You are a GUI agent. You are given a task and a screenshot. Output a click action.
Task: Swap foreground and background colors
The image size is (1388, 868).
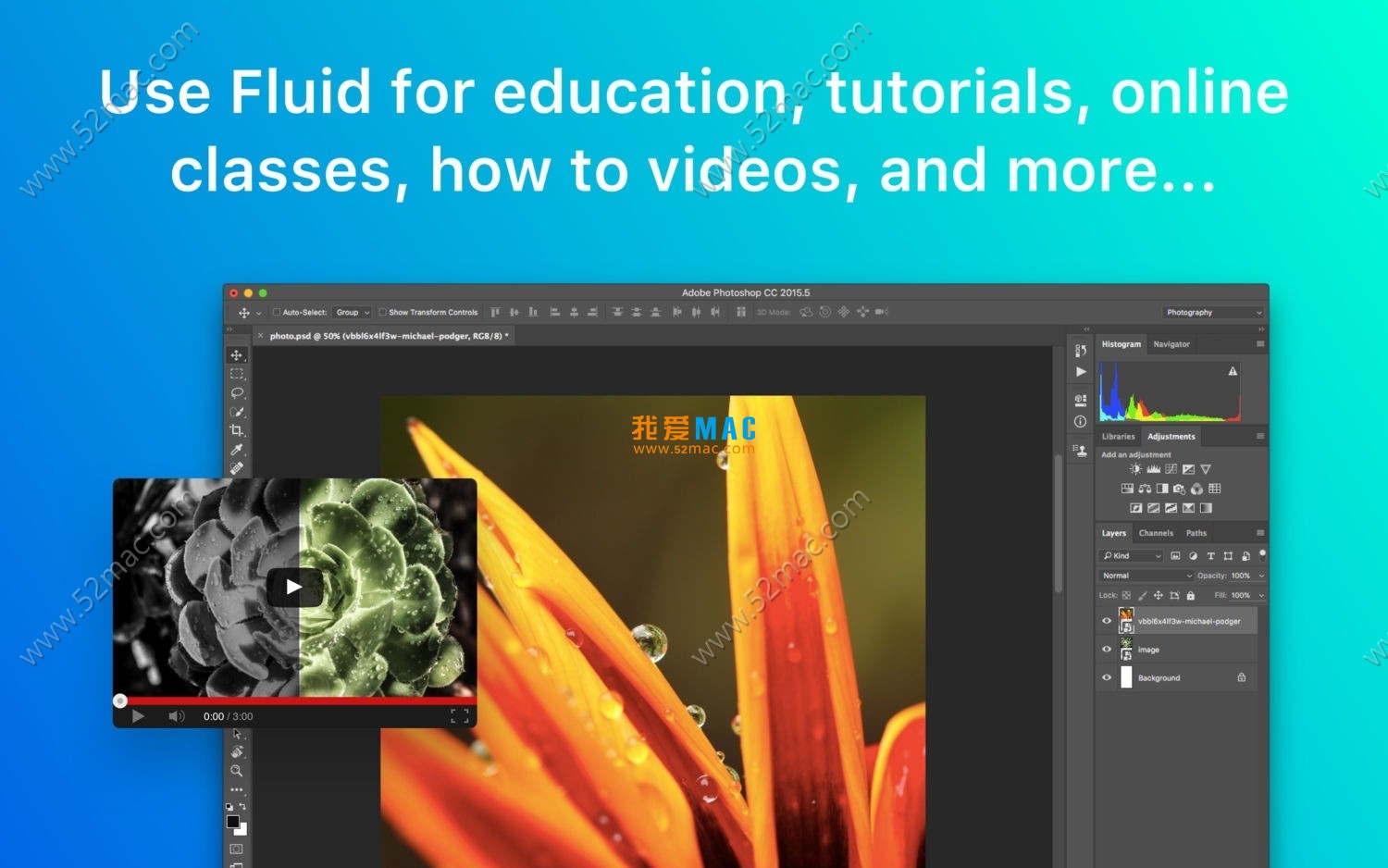coord(242,807)
